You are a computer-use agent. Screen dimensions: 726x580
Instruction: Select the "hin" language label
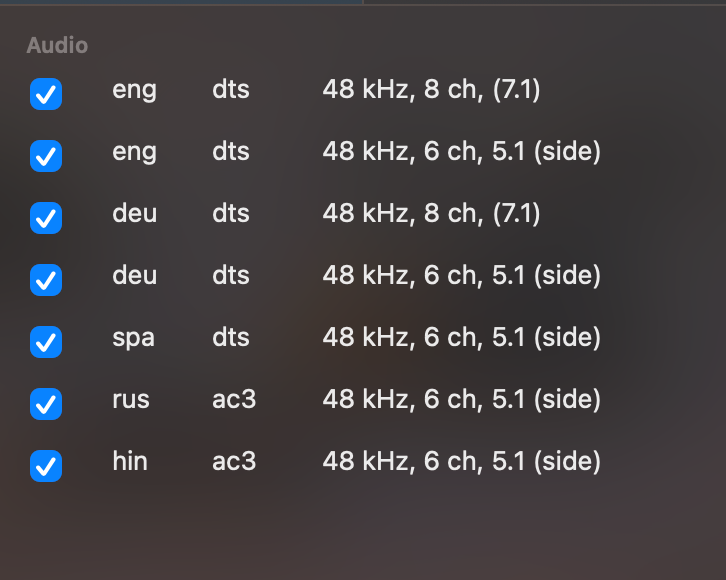tap(130, 461)
